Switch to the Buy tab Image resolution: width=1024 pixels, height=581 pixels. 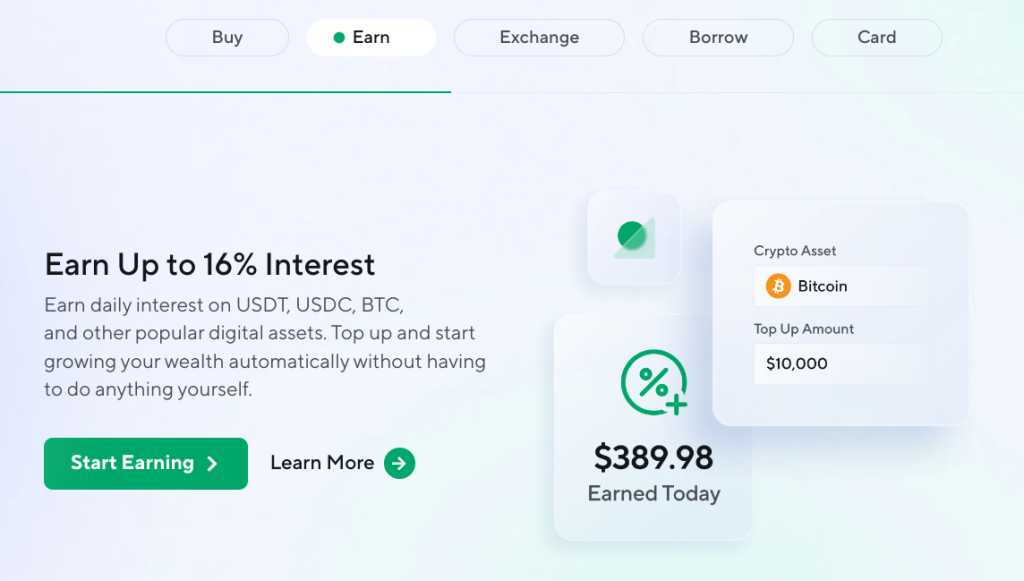tap(227, 37)
